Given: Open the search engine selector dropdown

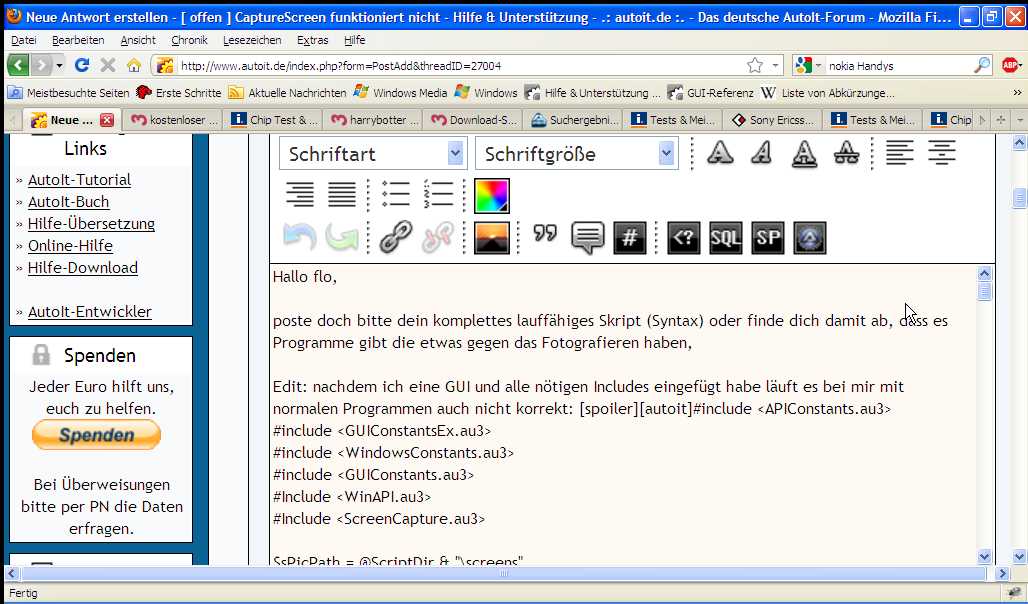Looking at the screenshot, I should (809, 65).
